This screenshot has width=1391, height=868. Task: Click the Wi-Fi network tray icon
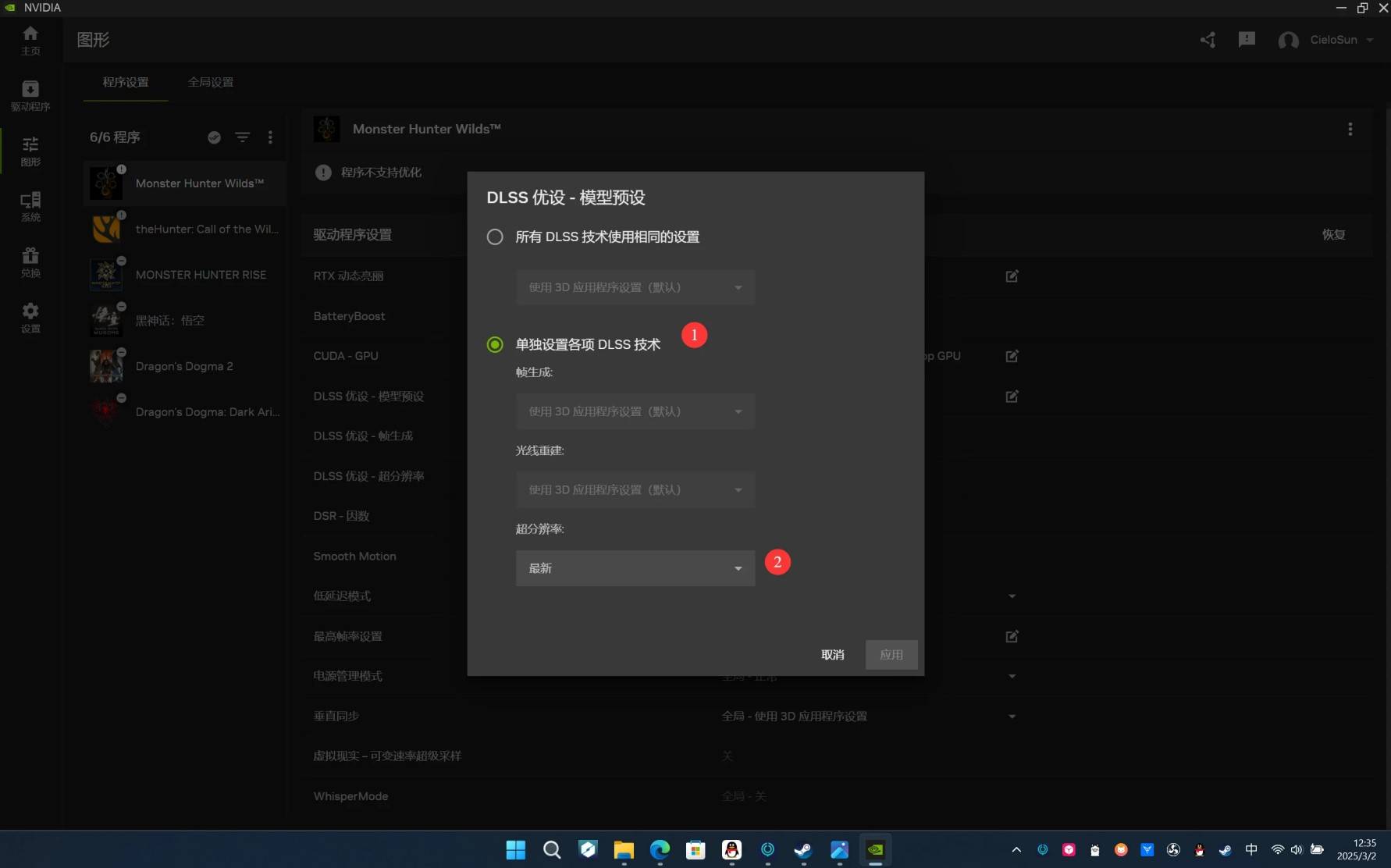pyautogui.click(x=1277, y=850)
